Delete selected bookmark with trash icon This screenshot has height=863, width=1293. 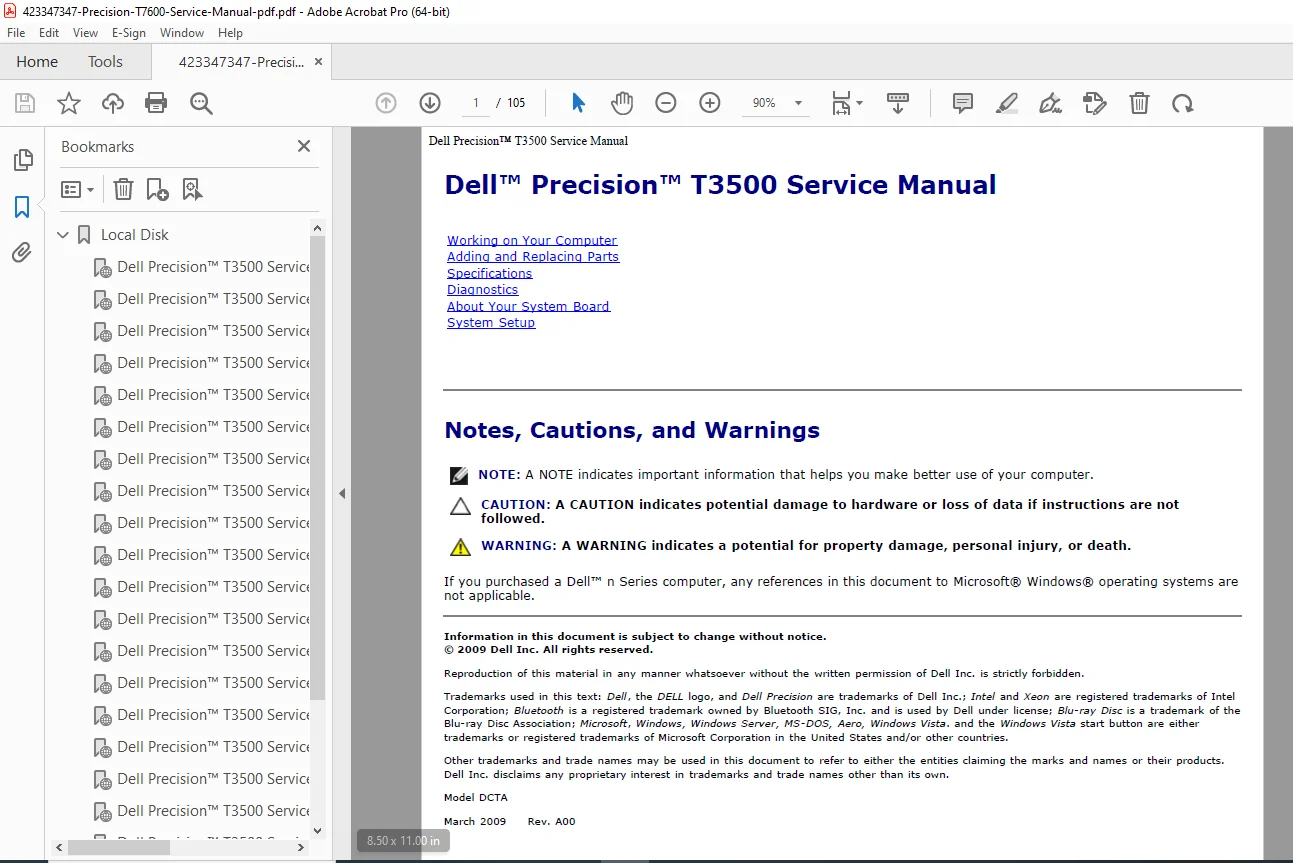point(123,189)
